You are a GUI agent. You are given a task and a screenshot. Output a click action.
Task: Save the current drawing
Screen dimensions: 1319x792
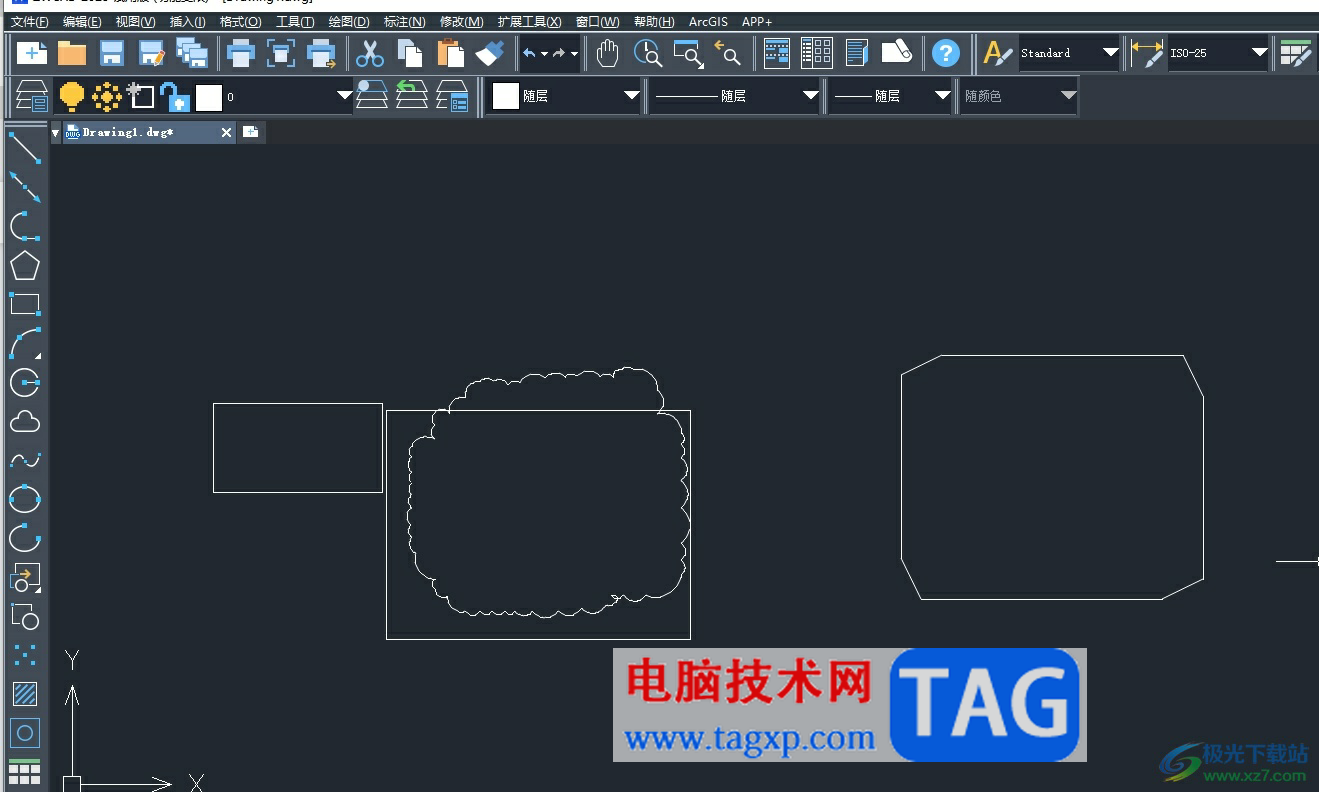[x=112, y=53]
